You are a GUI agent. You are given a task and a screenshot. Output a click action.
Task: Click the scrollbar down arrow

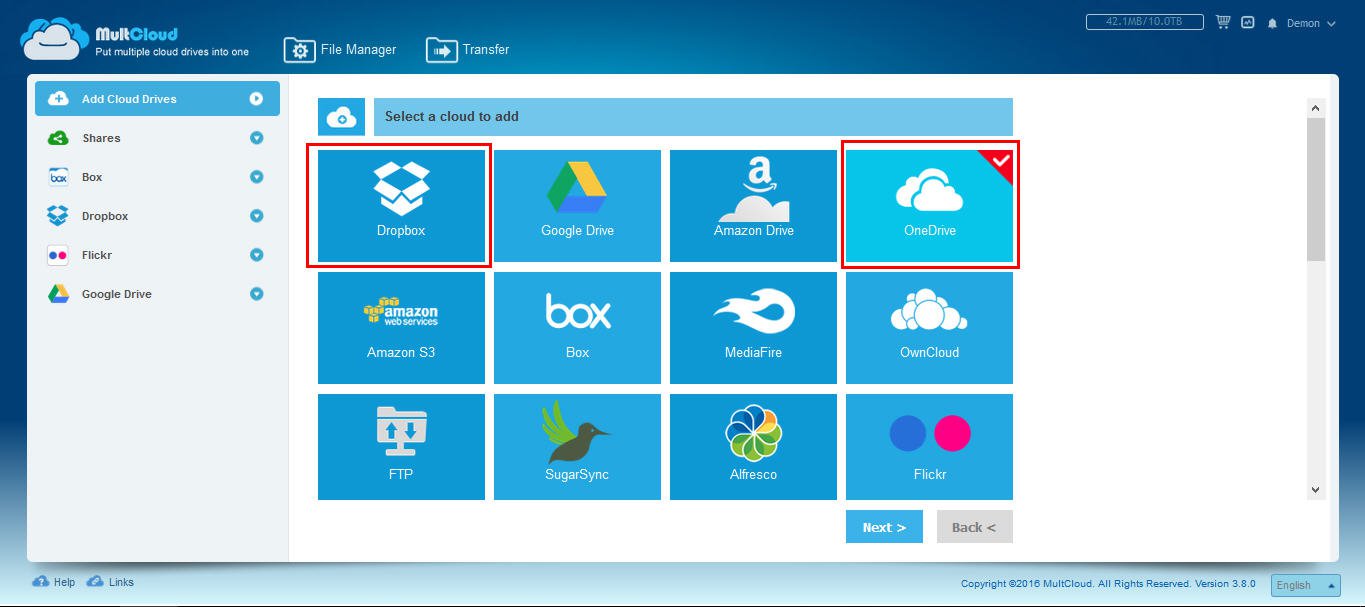click(1315, 490)
